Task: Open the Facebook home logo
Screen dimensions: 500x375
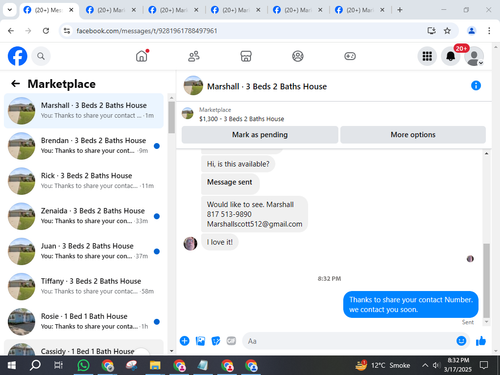Action: pyautogui.click(x=17, y=56)
